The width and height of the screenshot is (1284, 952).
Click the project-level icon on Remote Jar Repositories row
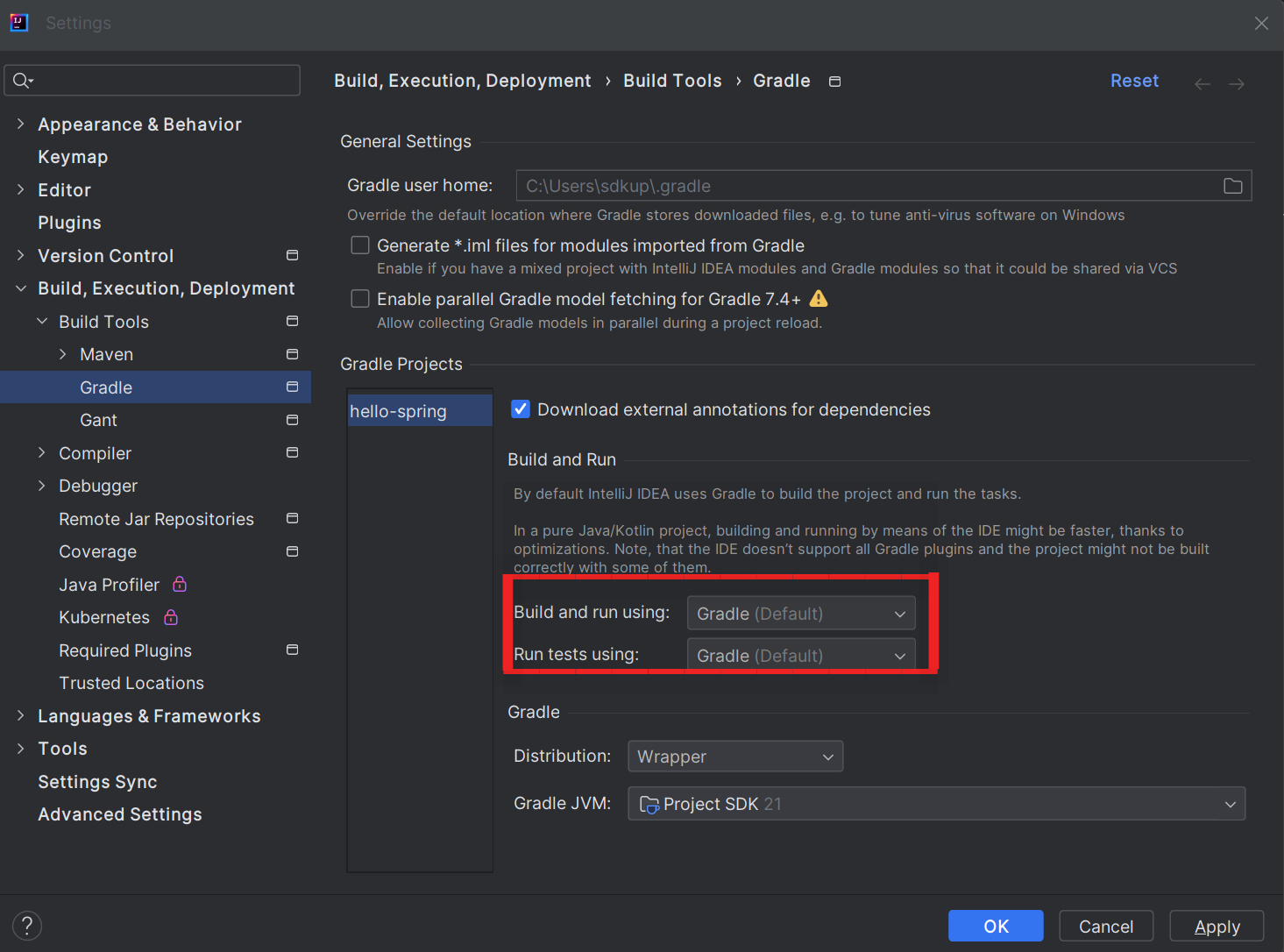point(293,518)
